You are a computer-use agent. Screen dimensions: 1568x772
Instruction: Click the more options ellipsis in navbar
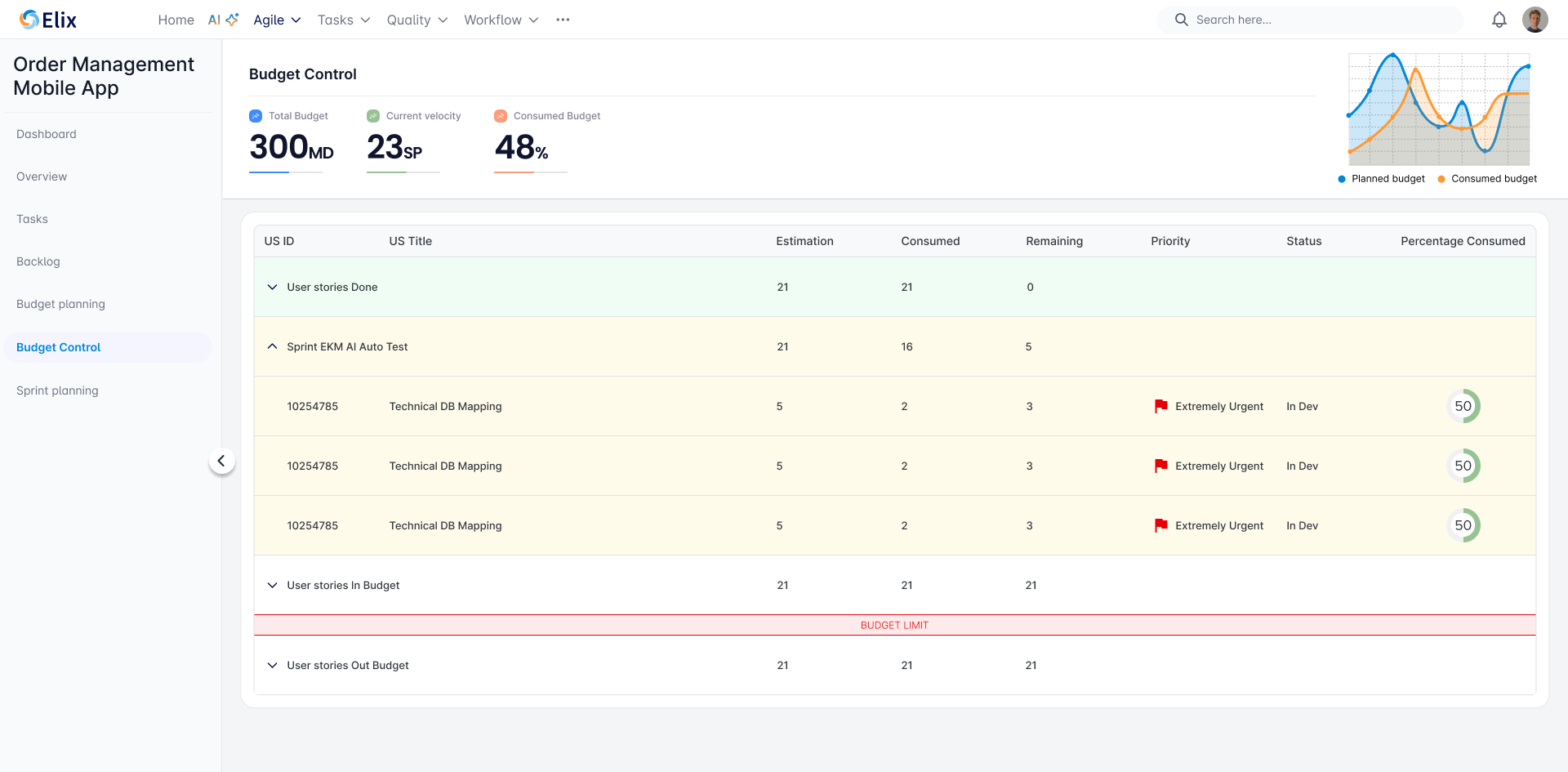pyautogui.click(x=563, y=20)
